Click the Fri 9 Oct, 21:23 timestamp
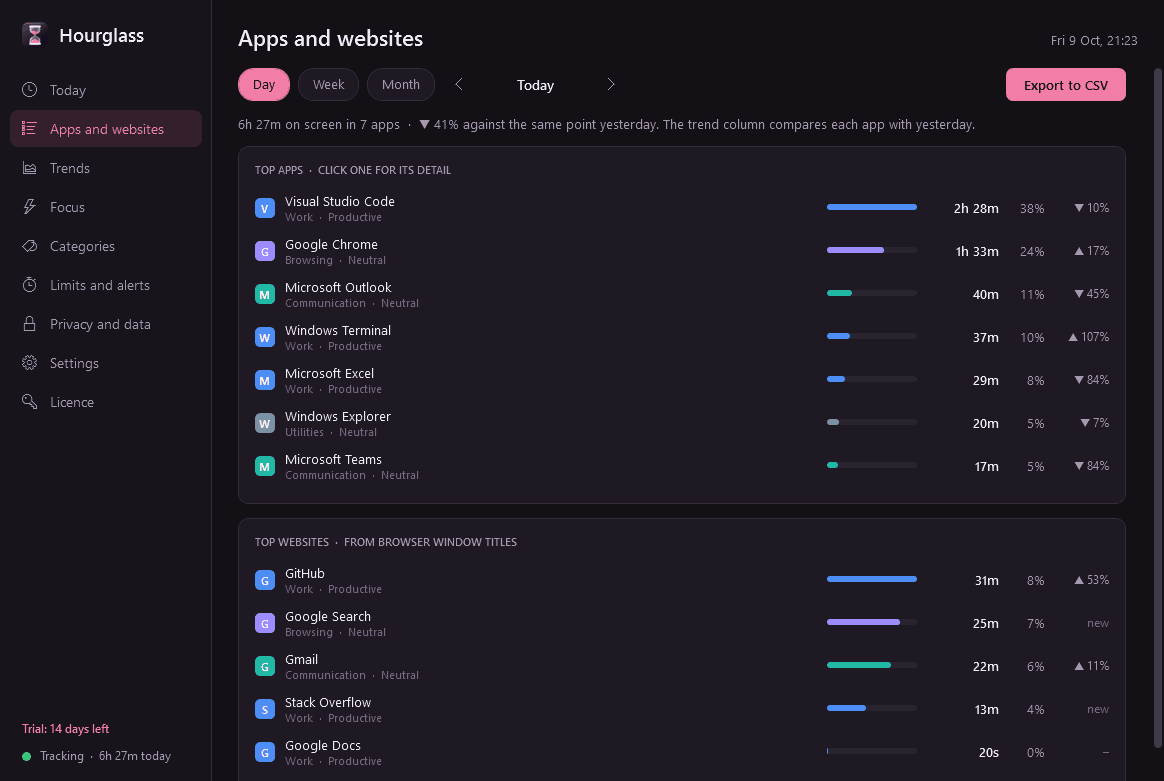Screen dimensions: 1164x781 click(x=1093, y=41)
